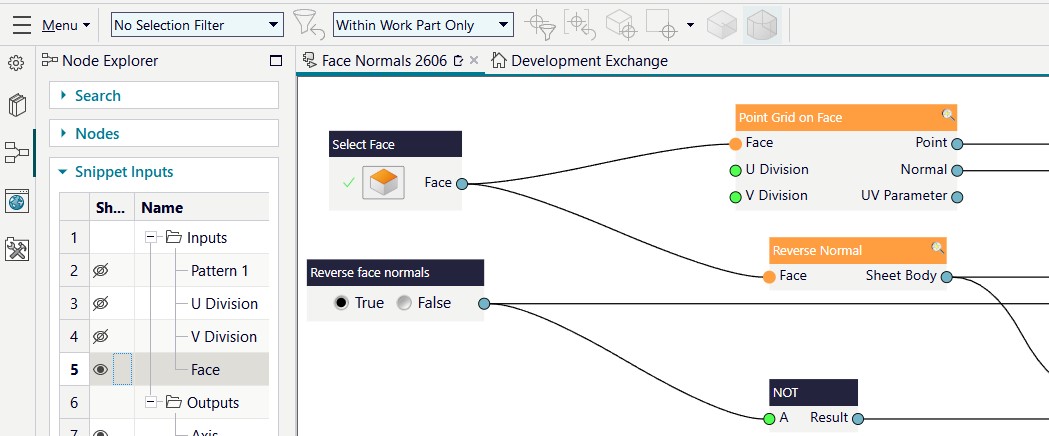Click the green A input of NOT
This screenshot has width=1049, height=436.
tap(769, 419)
